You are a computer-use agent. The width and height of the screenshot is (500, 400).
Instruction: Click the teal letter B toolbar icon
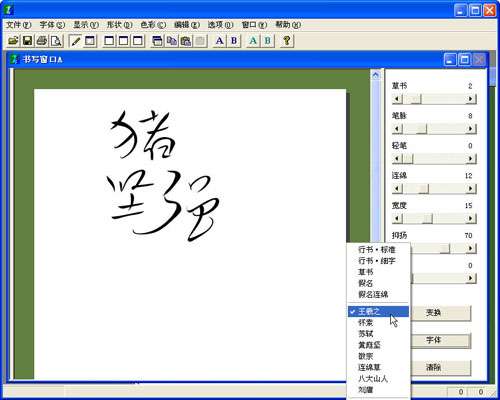click(267, 41)
